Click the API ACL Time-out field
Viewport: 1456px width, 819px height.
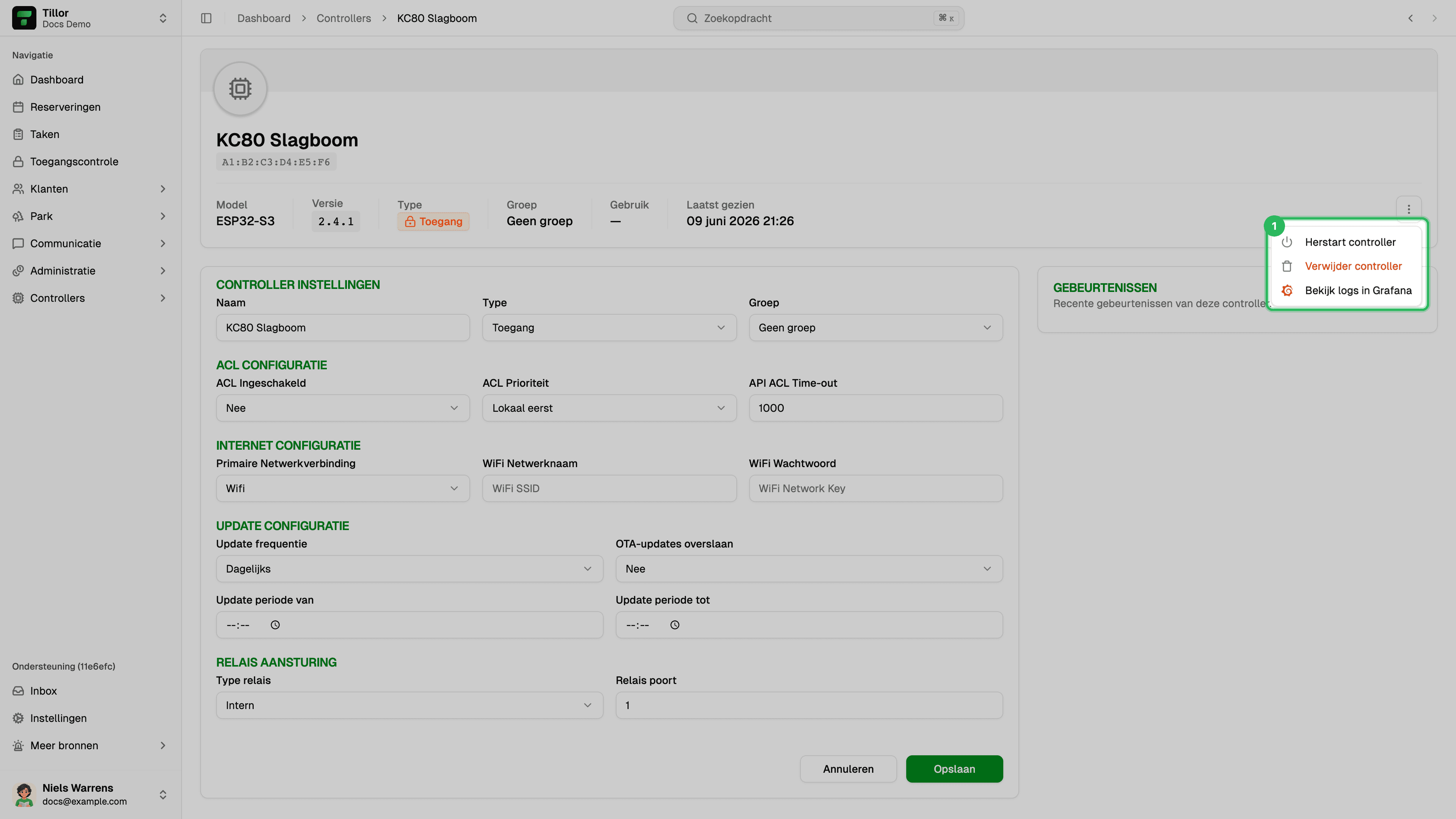point(875,408)
